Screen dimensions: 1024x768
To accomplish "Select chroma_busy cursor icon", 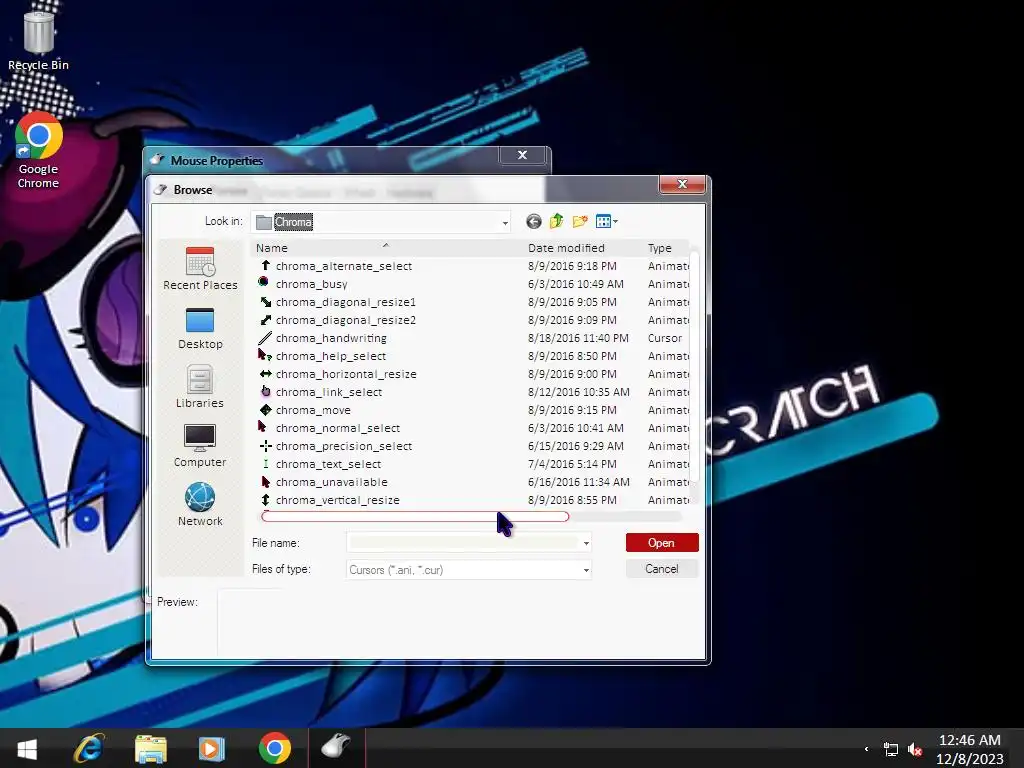I will tap(264, 283).
